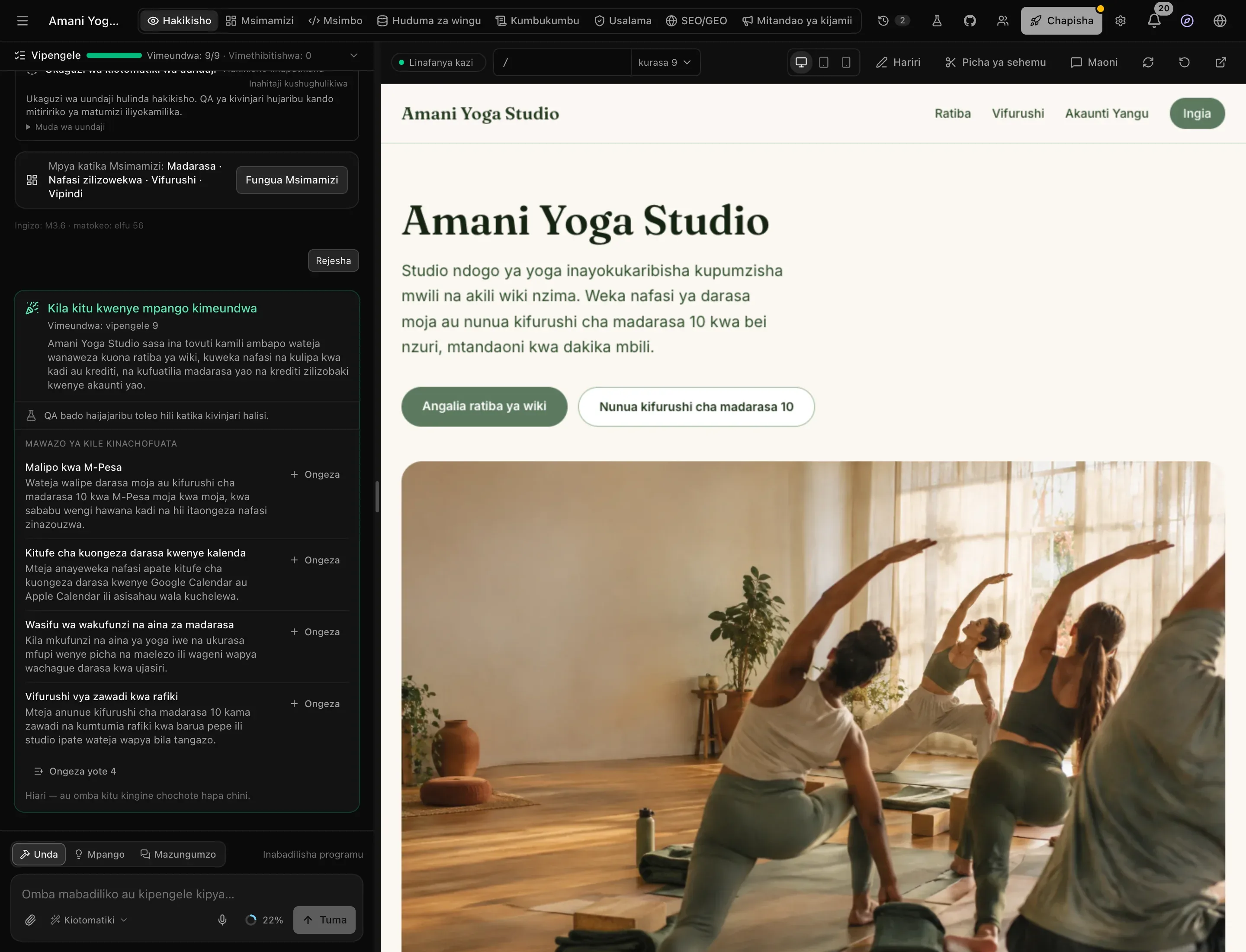Click the undo rotate-arrow icon in preview toolbar
1246x952 pixels.
1184,62
